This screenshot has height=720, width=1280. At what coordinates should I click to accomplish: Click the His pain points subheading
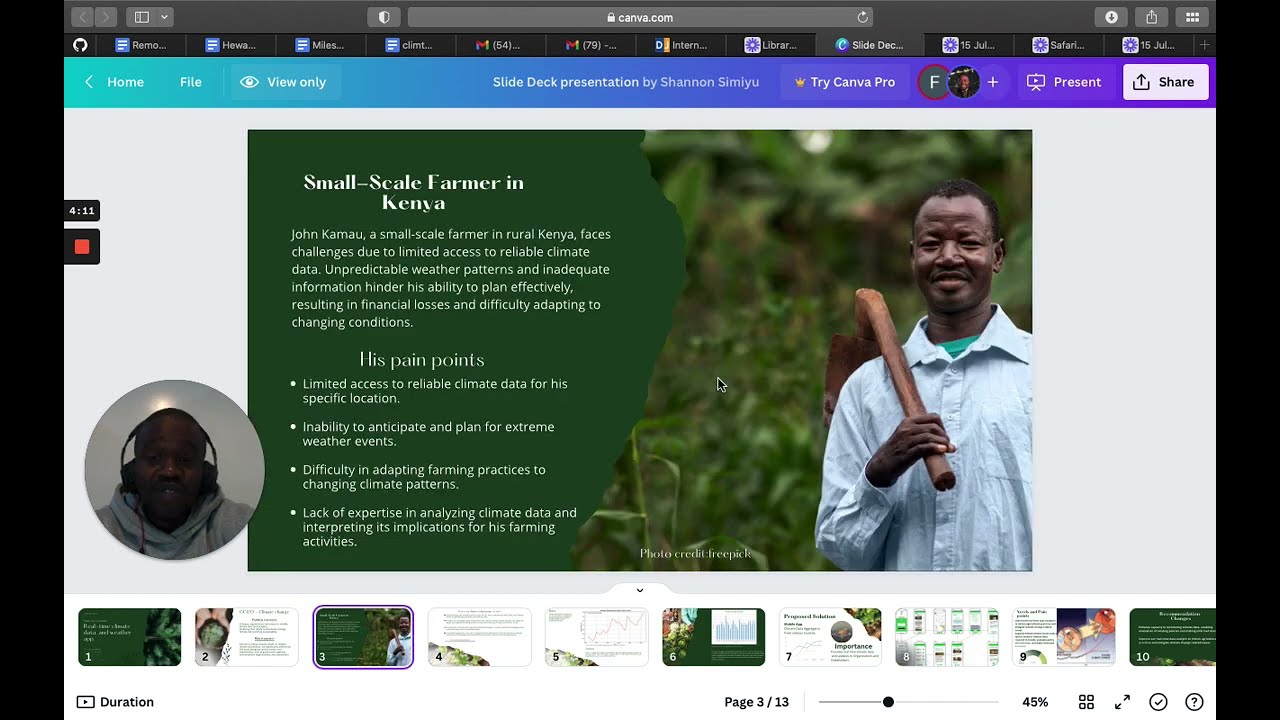click(x=422, y=360)
